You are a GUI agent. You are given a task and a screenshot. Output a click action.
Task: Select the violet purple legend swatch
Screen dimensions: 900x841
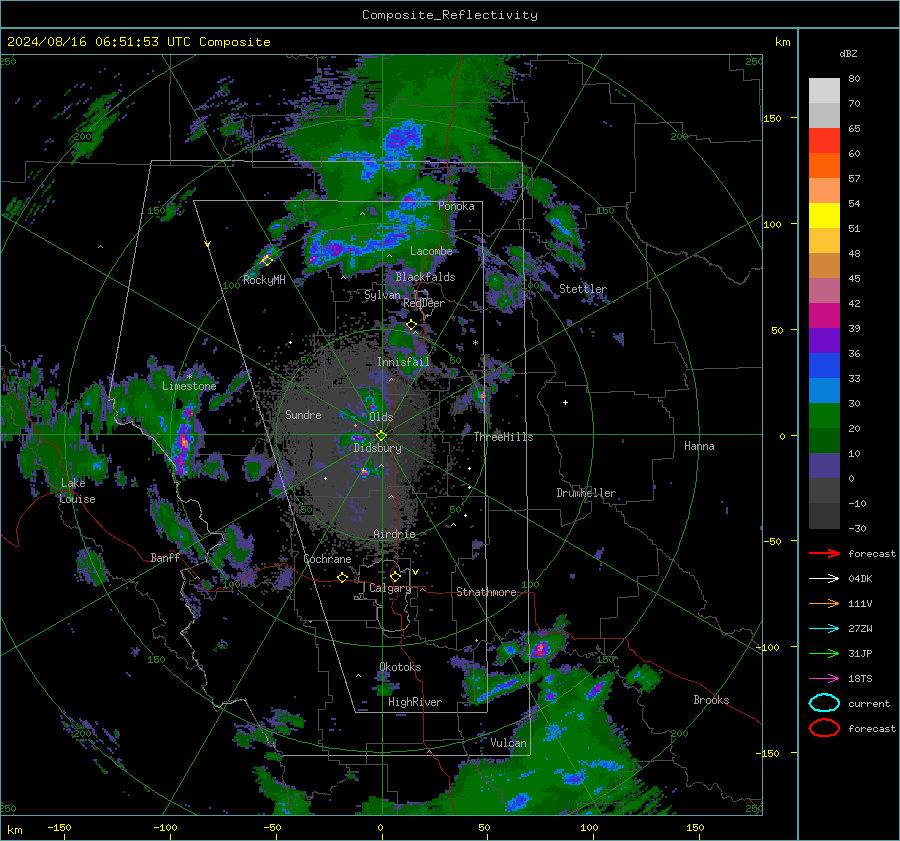824,341
